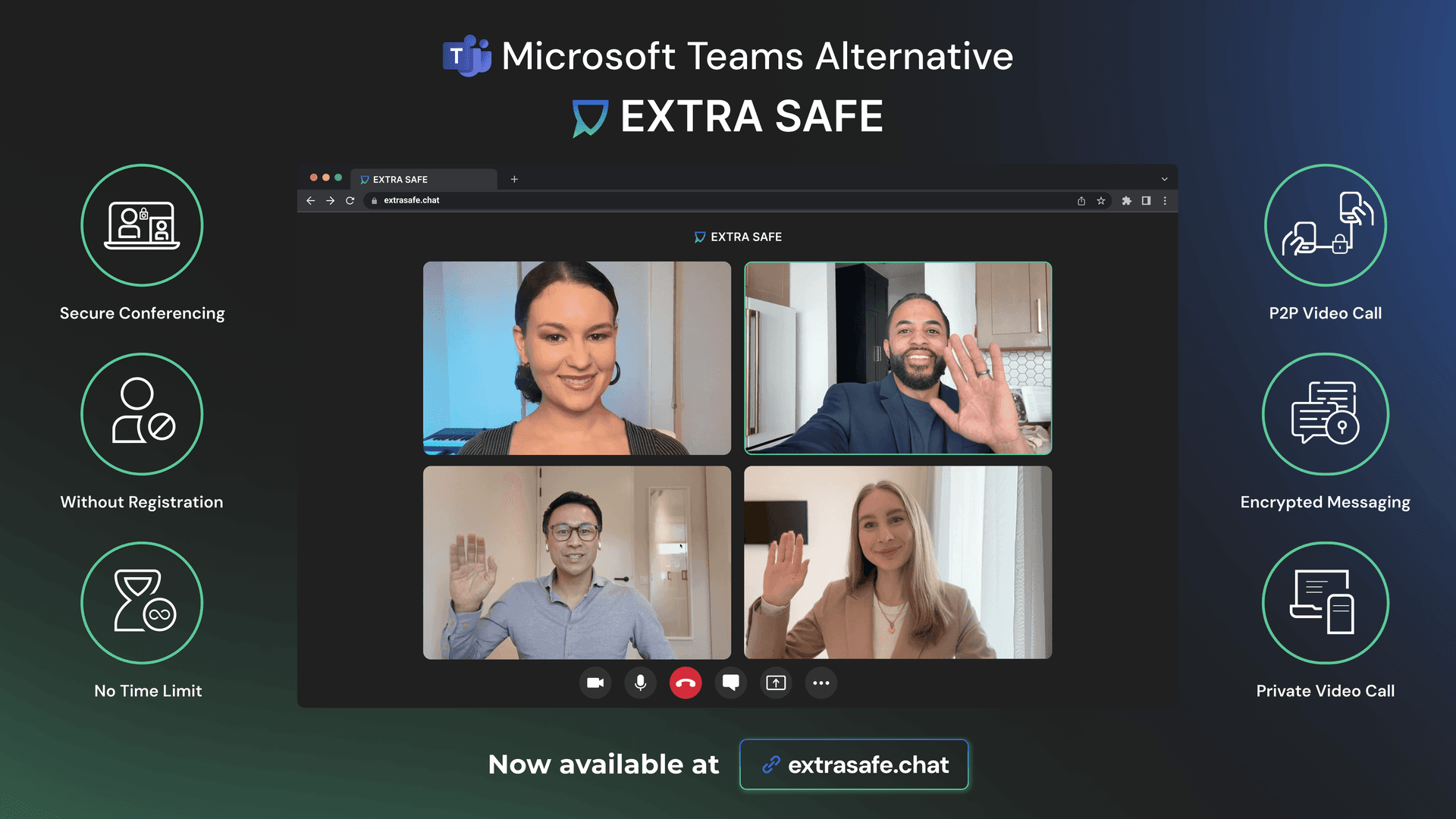Click the "P2P Video Call" label

[x=1326, y=313]
